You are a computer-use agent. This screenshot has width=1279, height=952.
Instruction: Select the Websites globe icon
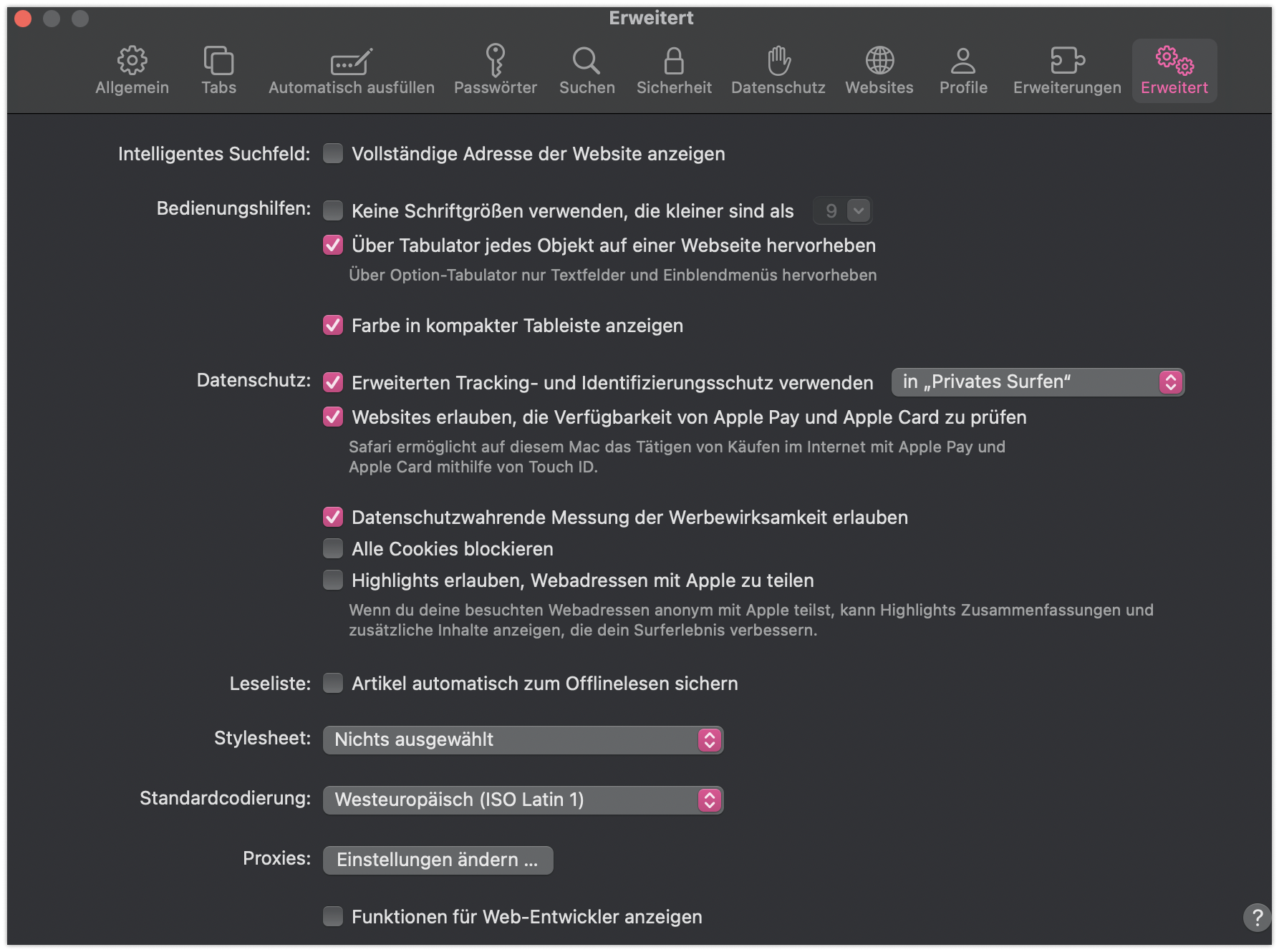tap(879, 61)
